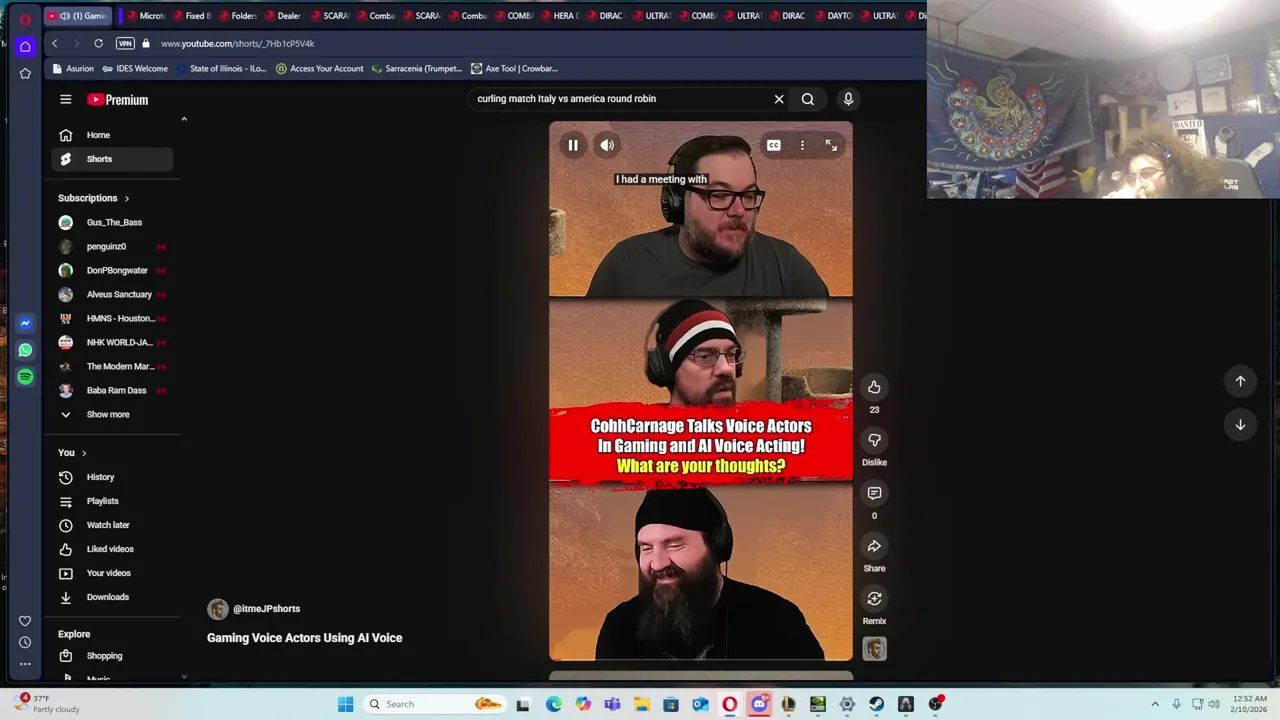This screenshot has height=720, width=1280.
Task: Toggle closed captions (CC) on the Short
Action: [773, 145]
